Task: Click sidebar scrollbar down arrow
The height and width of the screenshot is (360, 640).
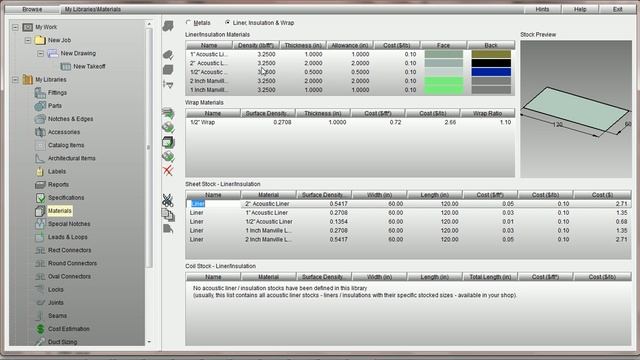Action: coord(149,342)
